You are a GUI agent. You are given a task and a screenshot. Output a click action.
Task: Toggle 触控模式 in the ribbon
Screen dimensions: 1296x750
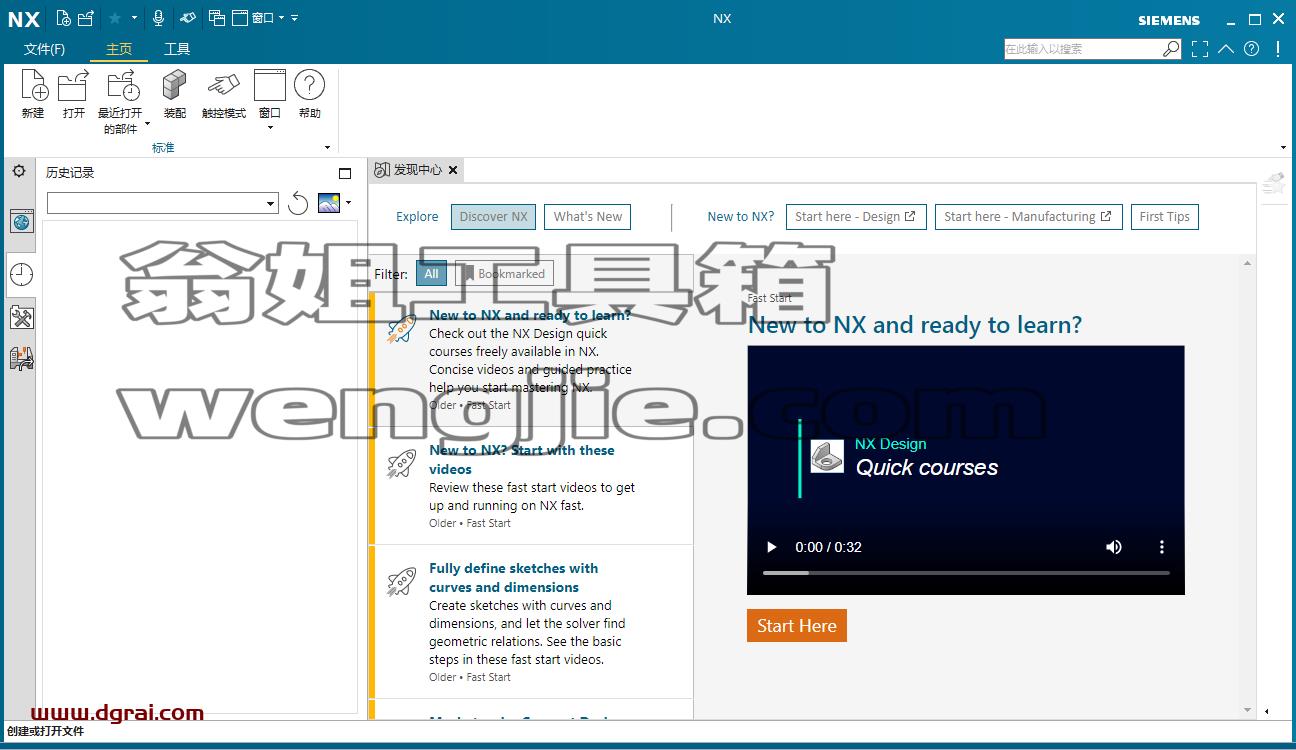224,95
